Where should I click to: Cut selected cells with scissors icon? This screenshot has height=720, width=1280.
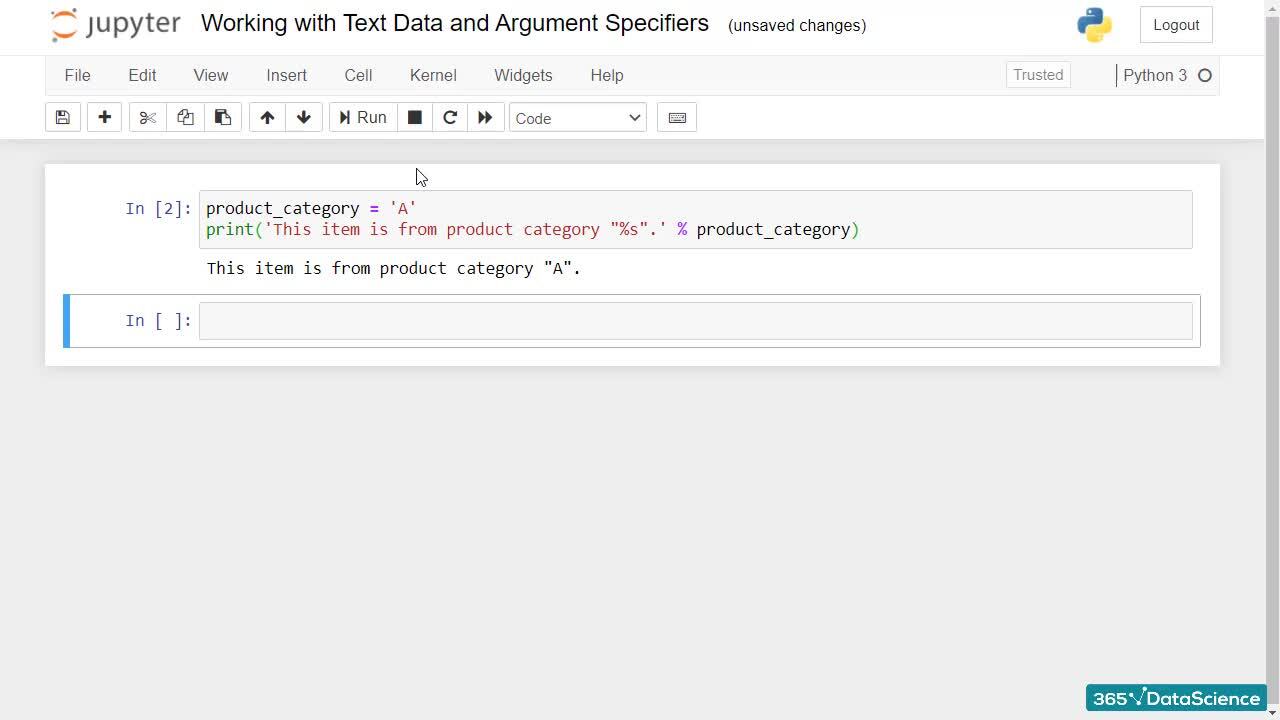click(148, 118)
